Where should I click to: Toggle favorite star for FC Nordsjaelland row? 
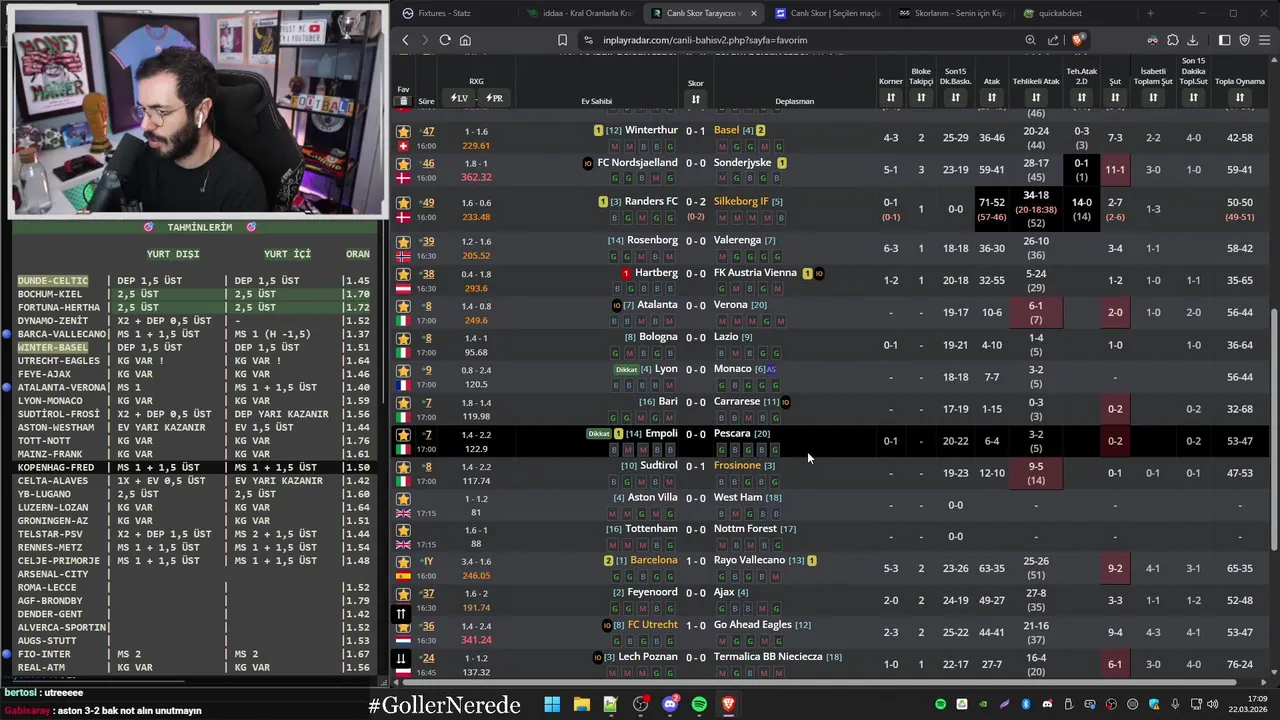tap(403, 163)
